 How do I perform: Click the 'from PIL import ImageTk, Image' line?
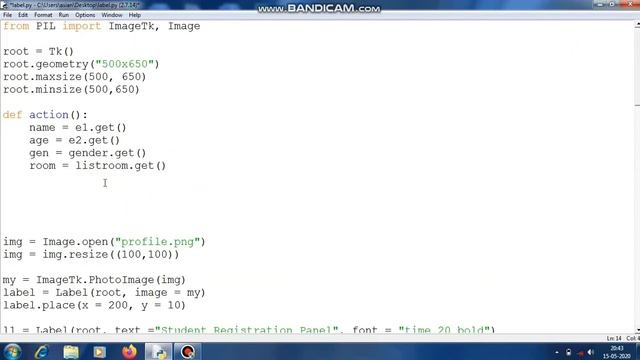[102, 26]
